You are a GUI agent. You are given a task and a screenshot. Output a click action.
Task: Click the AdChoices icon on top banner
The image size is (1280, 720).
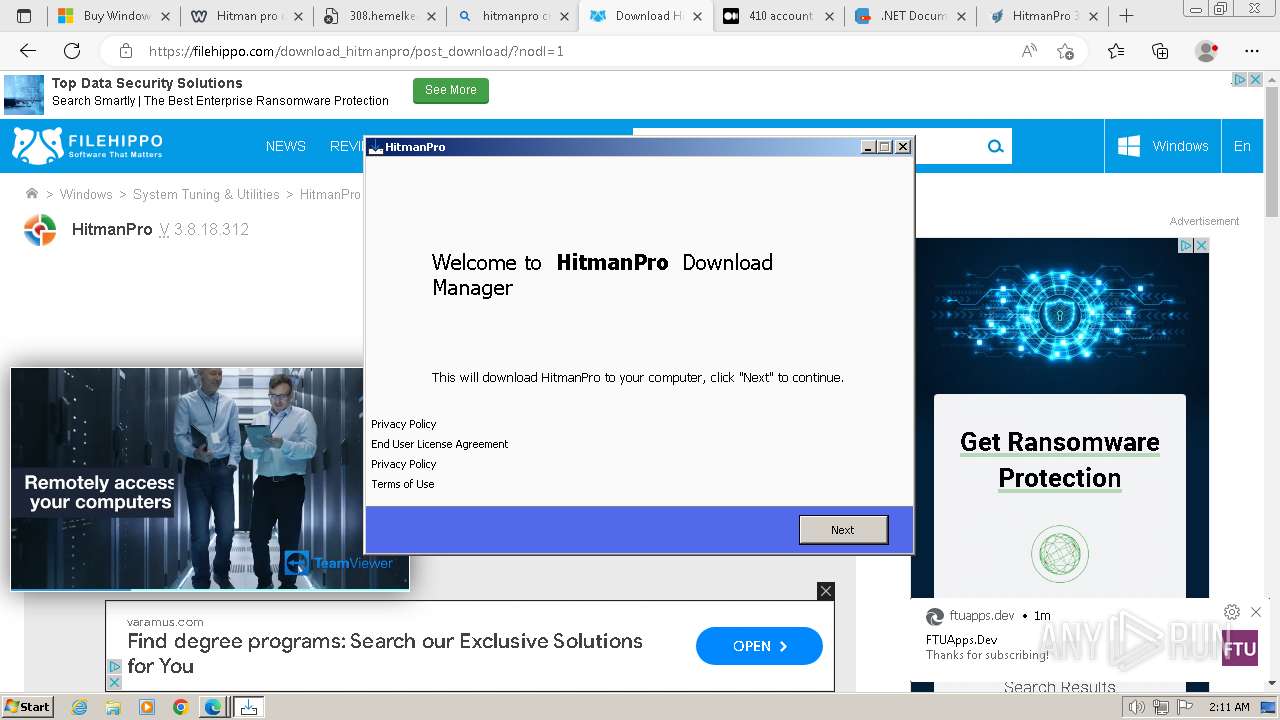point(1238,80)
